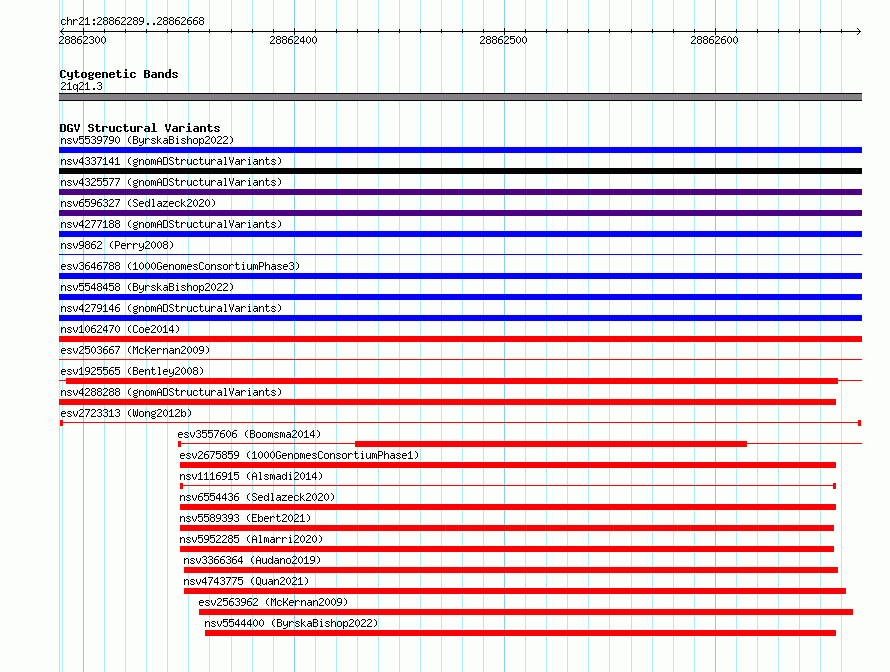
Task: Select the esv3646788 (1000GenomesConsortiumPhase3) label
Action: [x=180, y=266]
